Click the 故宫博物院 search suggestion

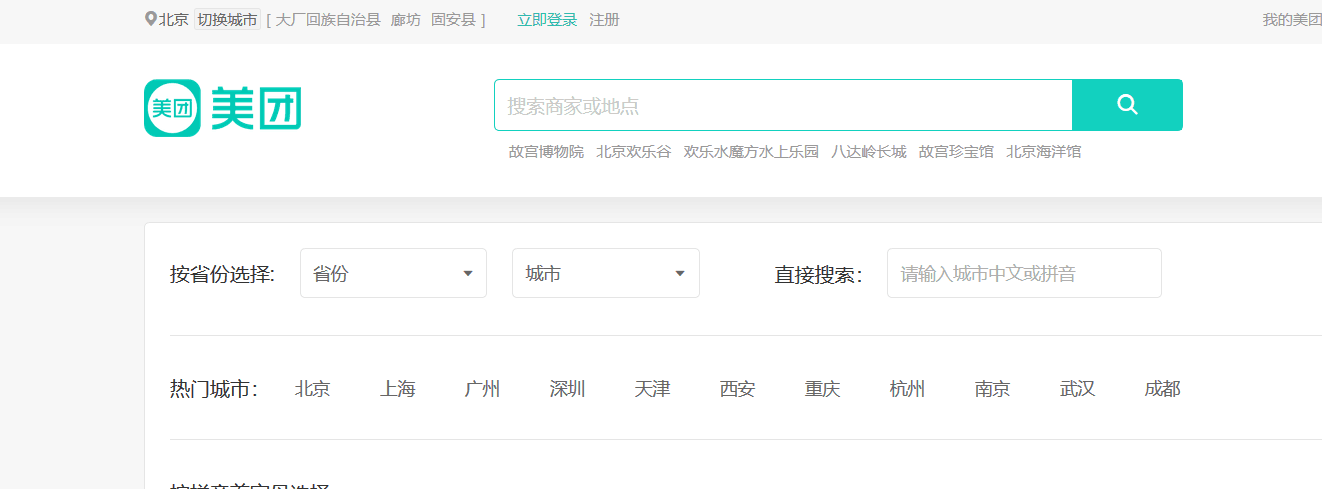pos(546,152)
